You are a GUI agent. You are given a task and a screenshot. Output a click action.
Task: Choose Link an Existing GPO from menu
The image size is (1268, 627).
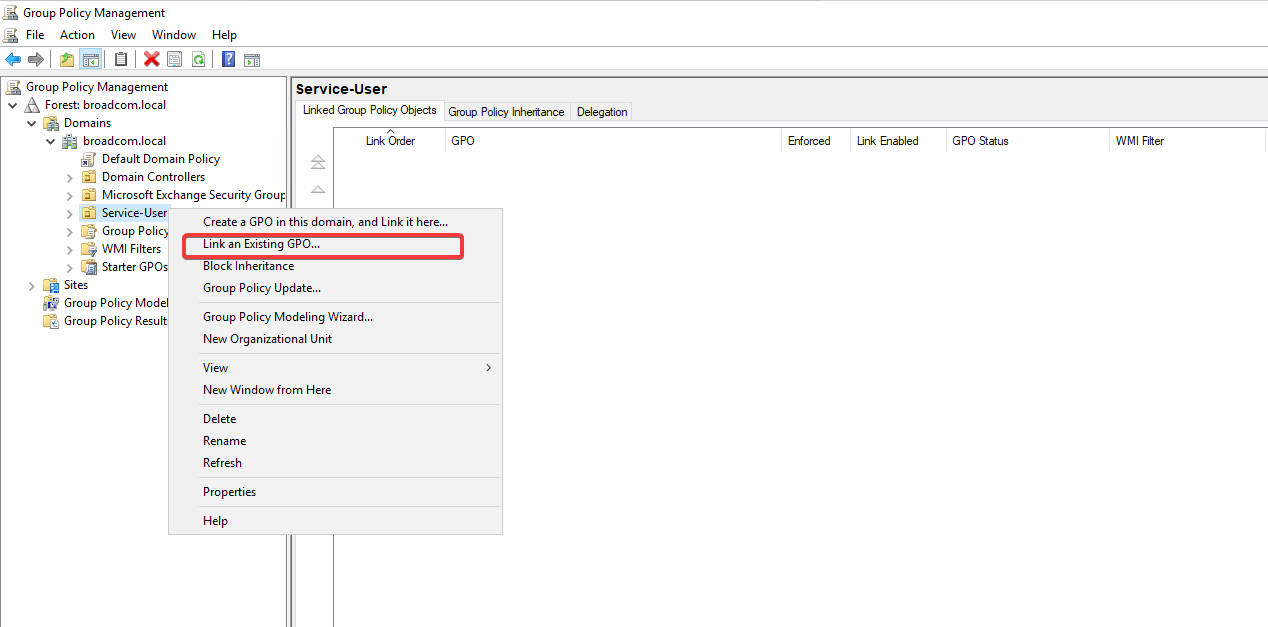261,244
